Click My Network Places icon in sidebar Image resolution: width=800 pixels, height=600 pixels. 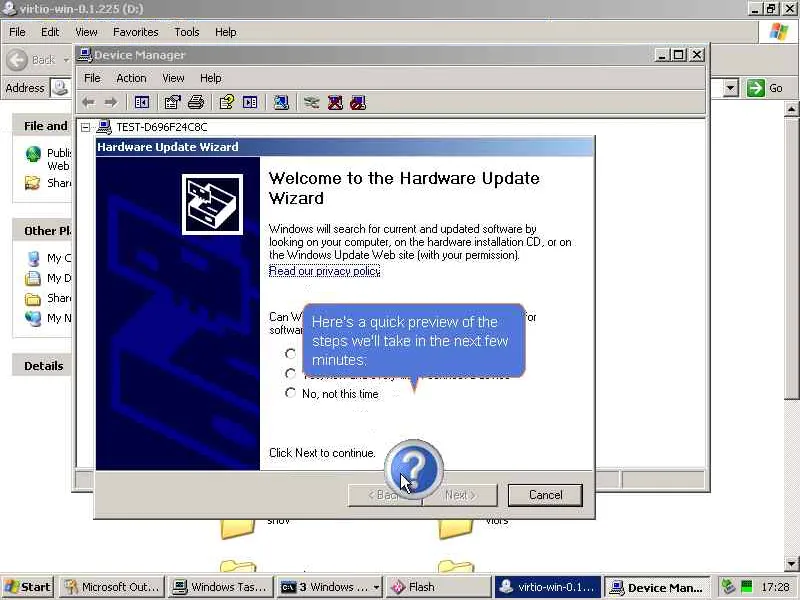[33, 318]
